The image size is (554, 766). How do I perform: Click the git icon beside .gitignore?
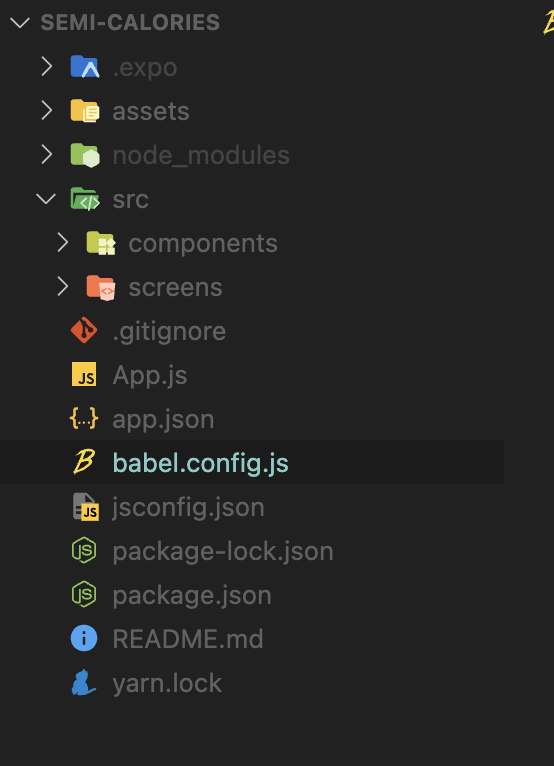tap(84, 330)
